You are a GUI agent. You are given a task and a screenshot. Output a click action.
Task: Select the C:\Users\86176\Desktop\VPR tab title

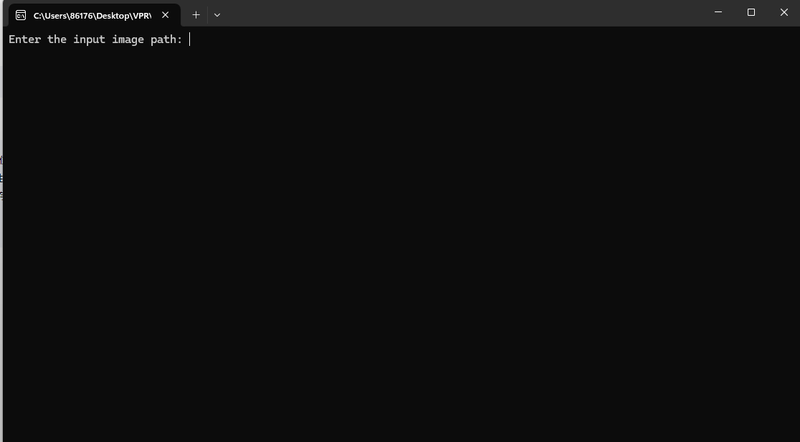pyautogui.click(x=92, y=16)
